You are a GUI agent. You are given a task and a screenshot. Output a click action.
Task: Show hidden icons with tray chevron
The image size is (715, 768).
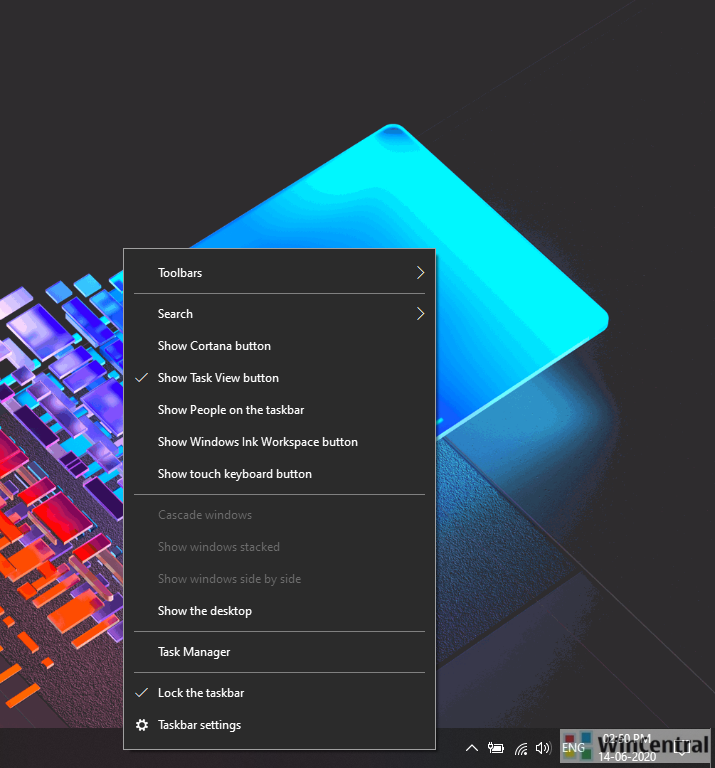point(472,748)
